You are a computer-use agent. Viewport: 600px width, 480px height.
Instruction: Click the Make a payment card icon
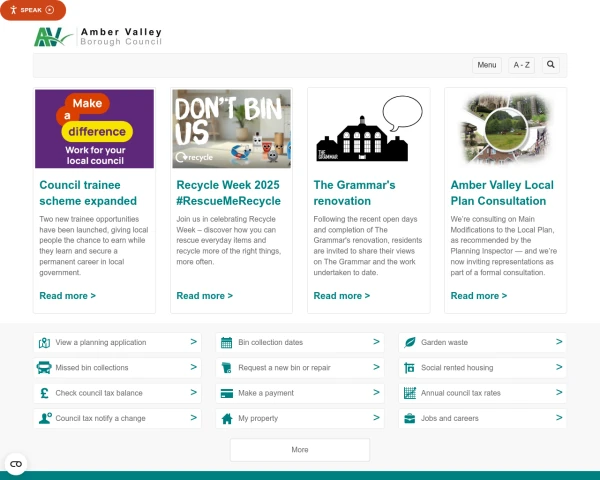tap(227, 393)
